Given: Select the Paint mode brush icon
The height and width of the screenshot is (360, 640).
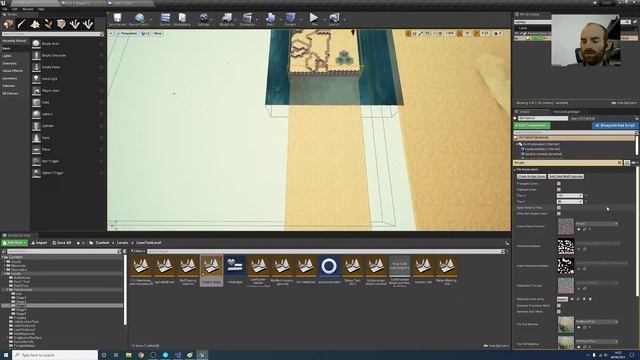Looking at the screenshot, I should pyautogui.click(x=22, y=24).
